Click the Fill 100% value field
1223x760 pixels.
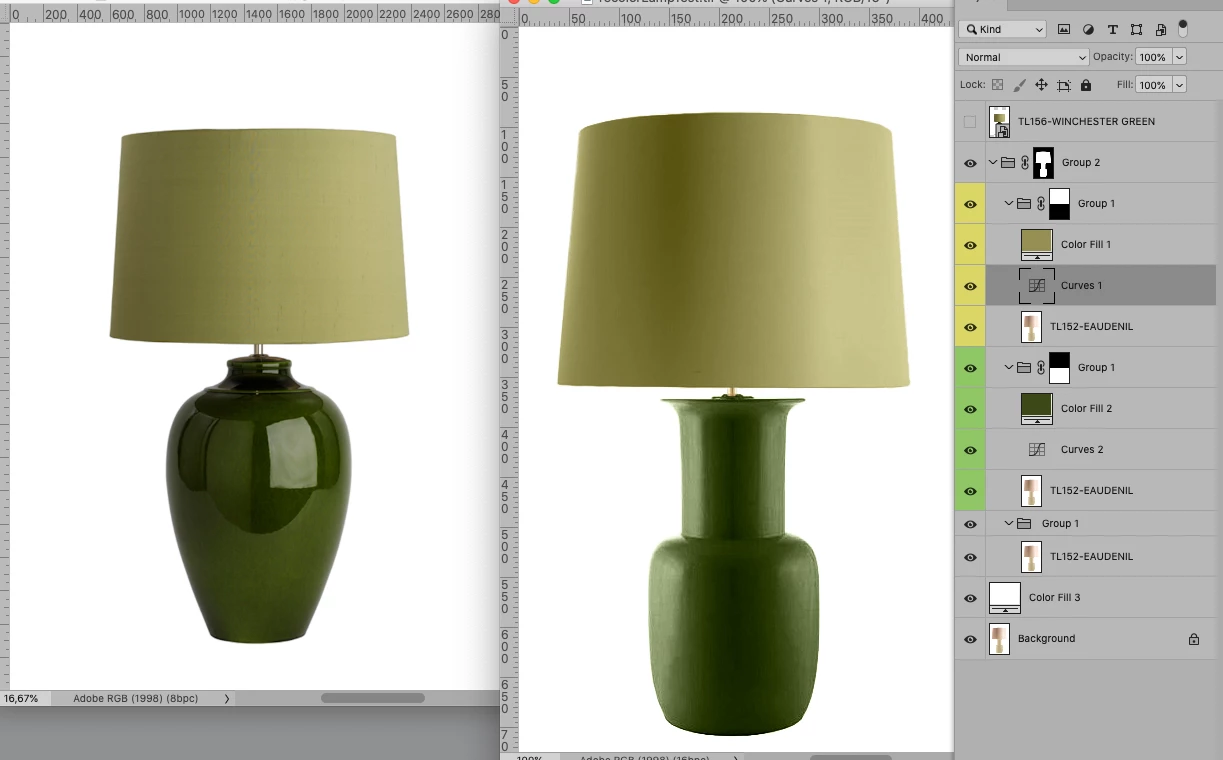tap(1153, 85)
